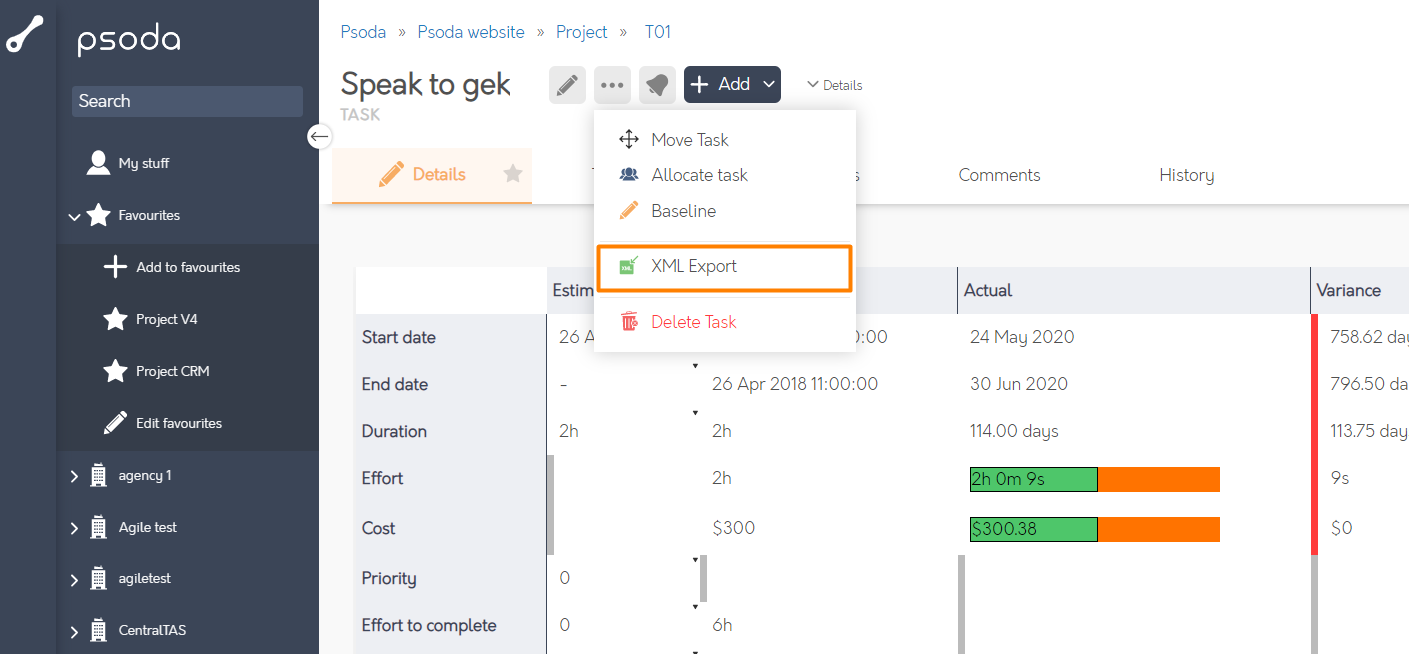
Task: Select the Baseline menu entry
Action: (725, 211)
